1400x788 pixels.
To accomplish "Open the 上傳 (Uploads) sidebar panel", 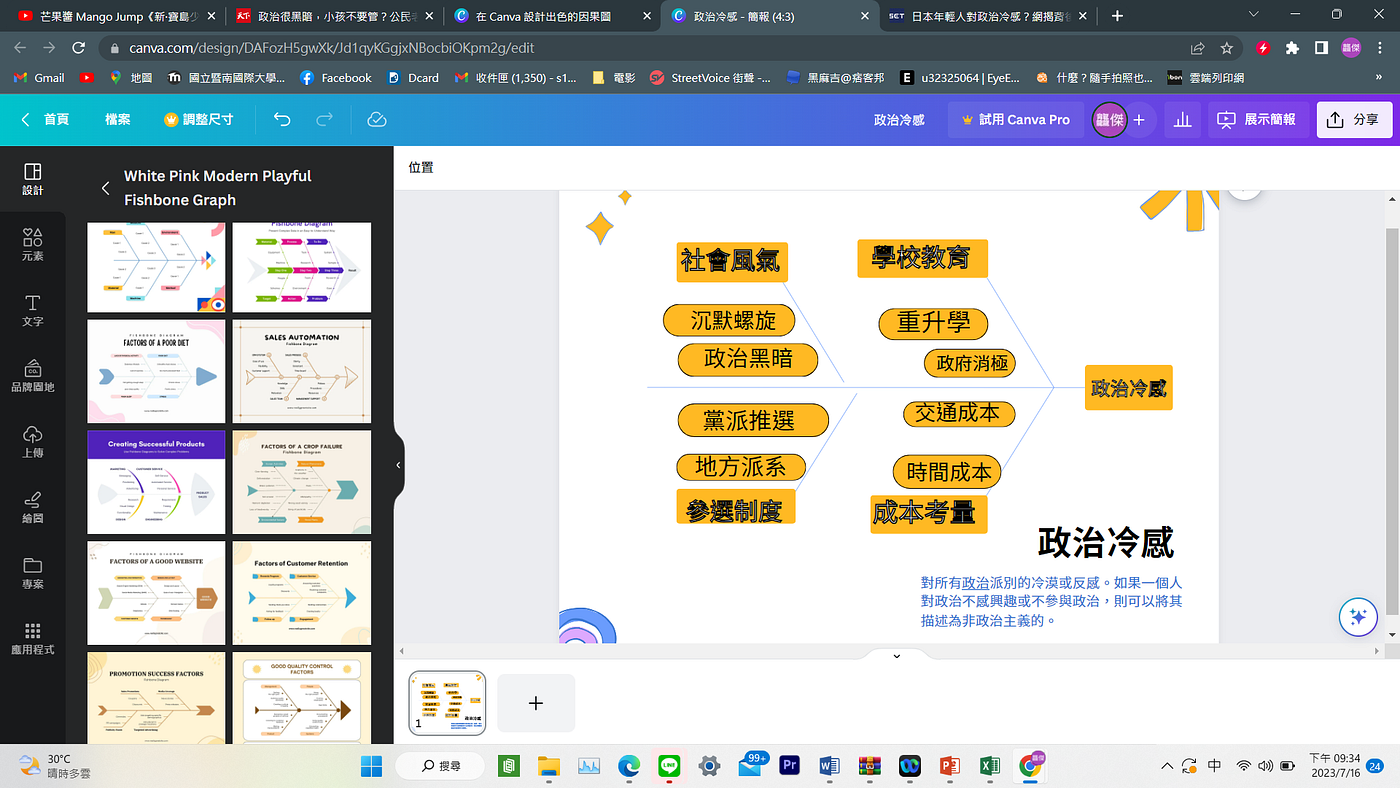I will point(32,442).
